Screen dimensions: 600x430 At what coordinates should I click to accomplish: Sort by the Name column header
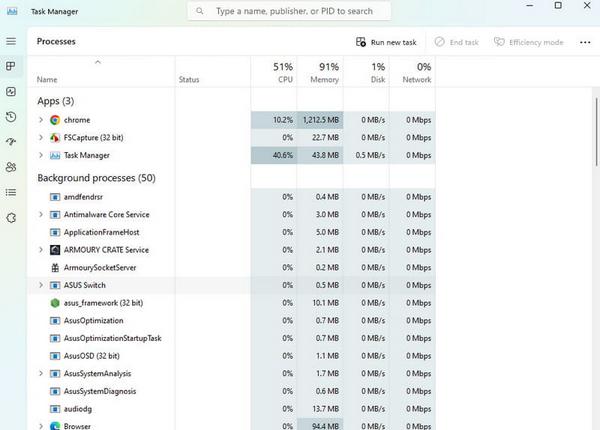(47, 79)
